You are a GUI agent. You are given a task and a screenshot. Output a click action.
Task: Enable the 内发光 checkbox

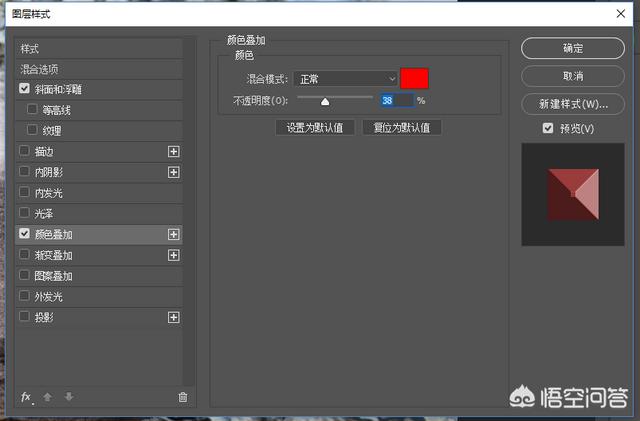(24, 192)
